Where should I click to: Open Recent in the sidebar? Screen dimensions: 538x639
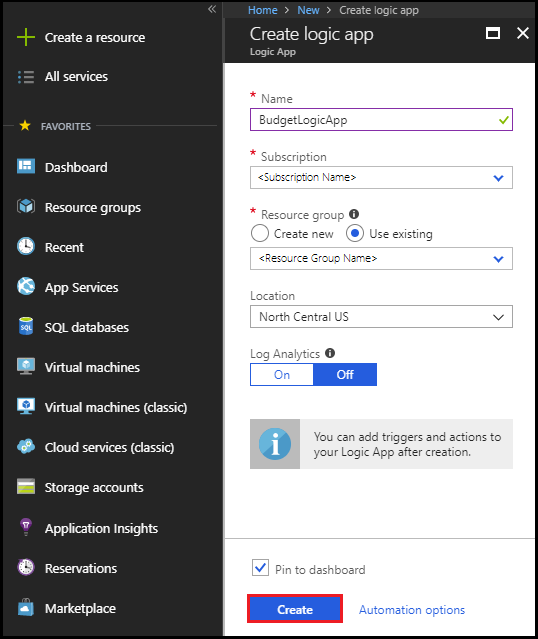tap(64, 247)
